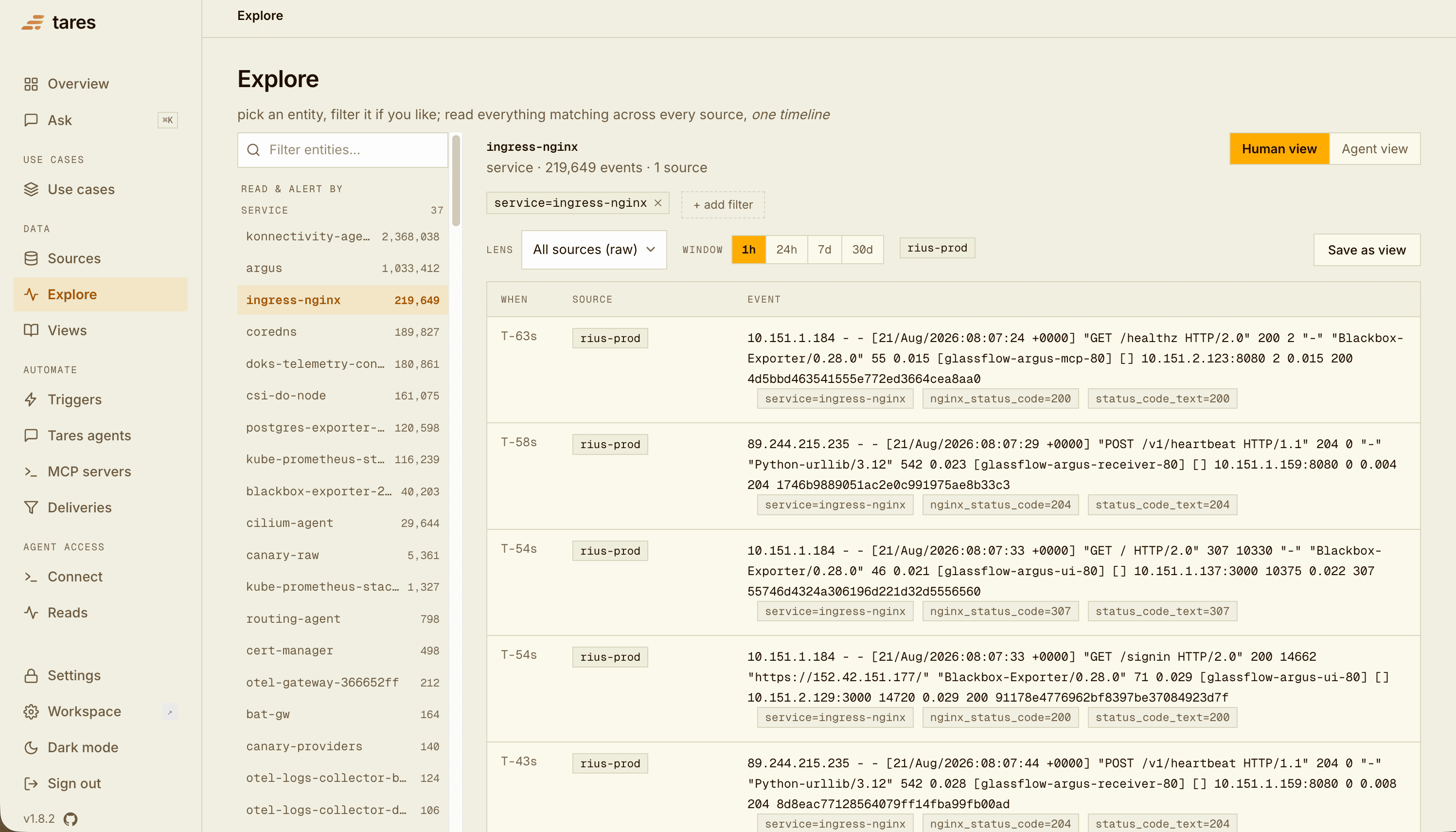The width and height of the screenshot is (1456, 832).
Task: Select cert-manager service
Action: point(342,651)
